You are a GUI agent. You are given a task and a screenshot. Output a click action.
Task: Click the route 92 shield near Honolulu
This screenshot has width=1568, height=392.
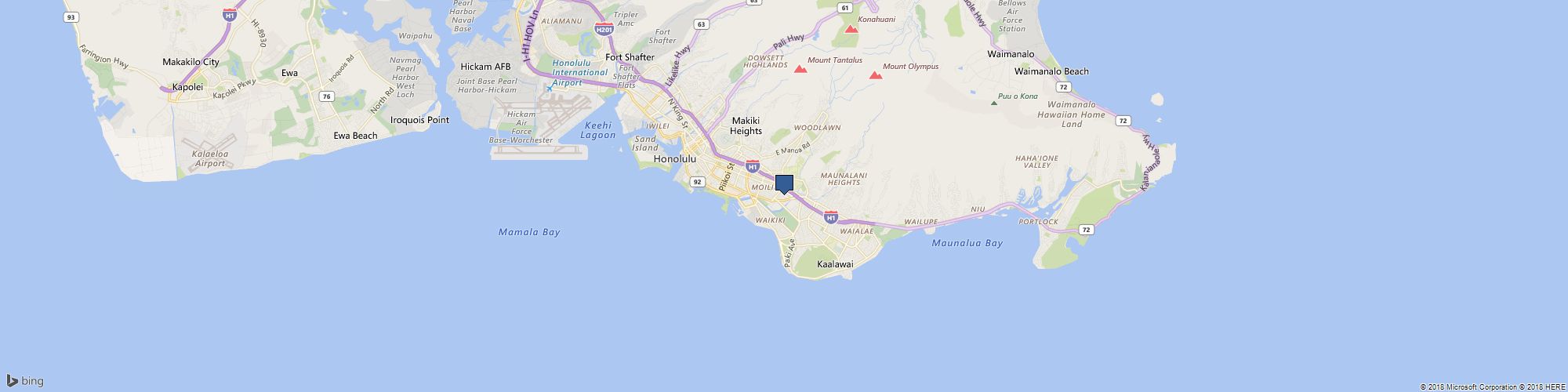[697, 181]
